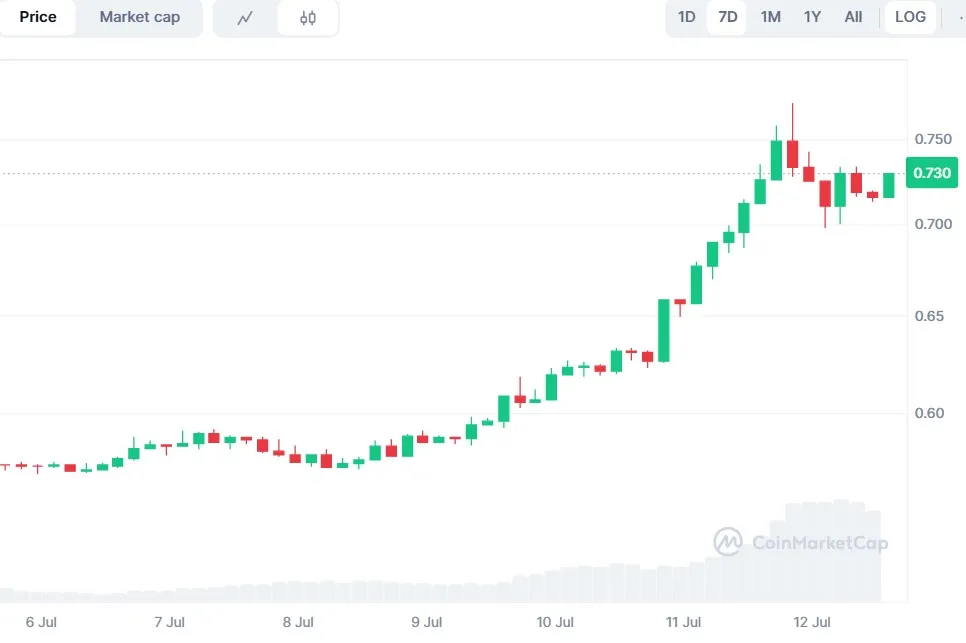Click the 6 Jul date axis label
The image size is (966, 643).
tap(40, 622)
